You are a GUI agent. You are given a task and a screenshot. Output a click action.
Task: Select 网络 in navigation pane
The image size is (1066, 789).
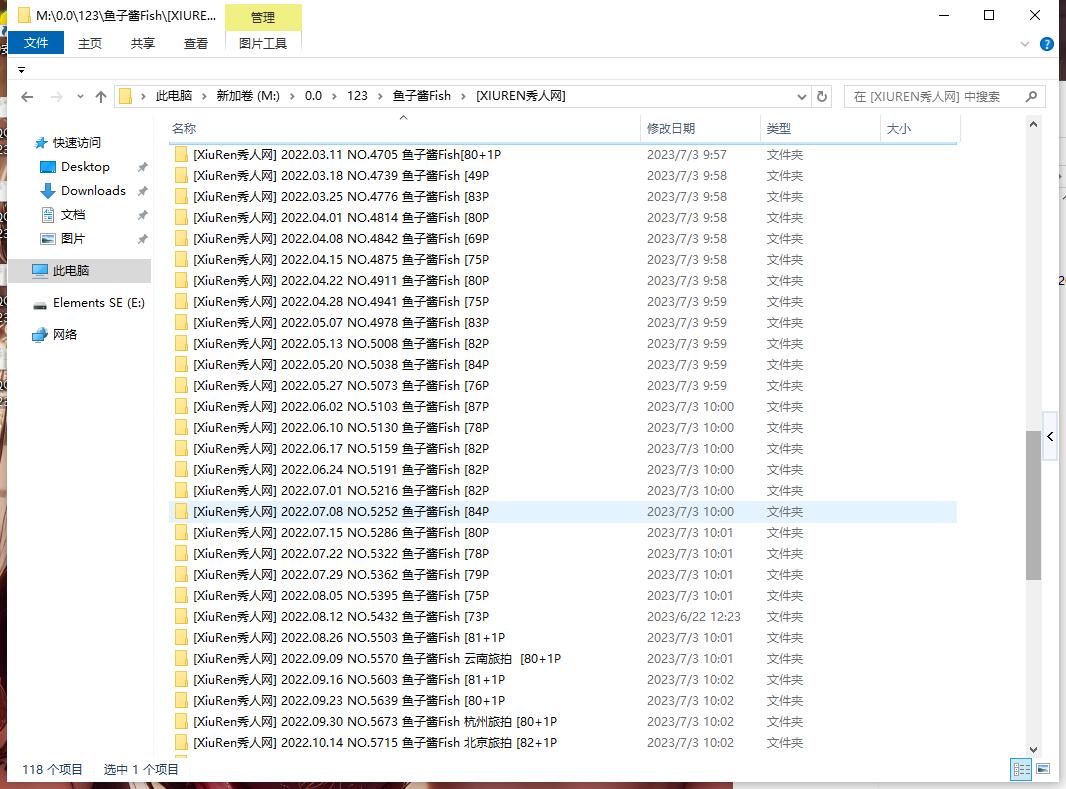click(x=65, y=334)
